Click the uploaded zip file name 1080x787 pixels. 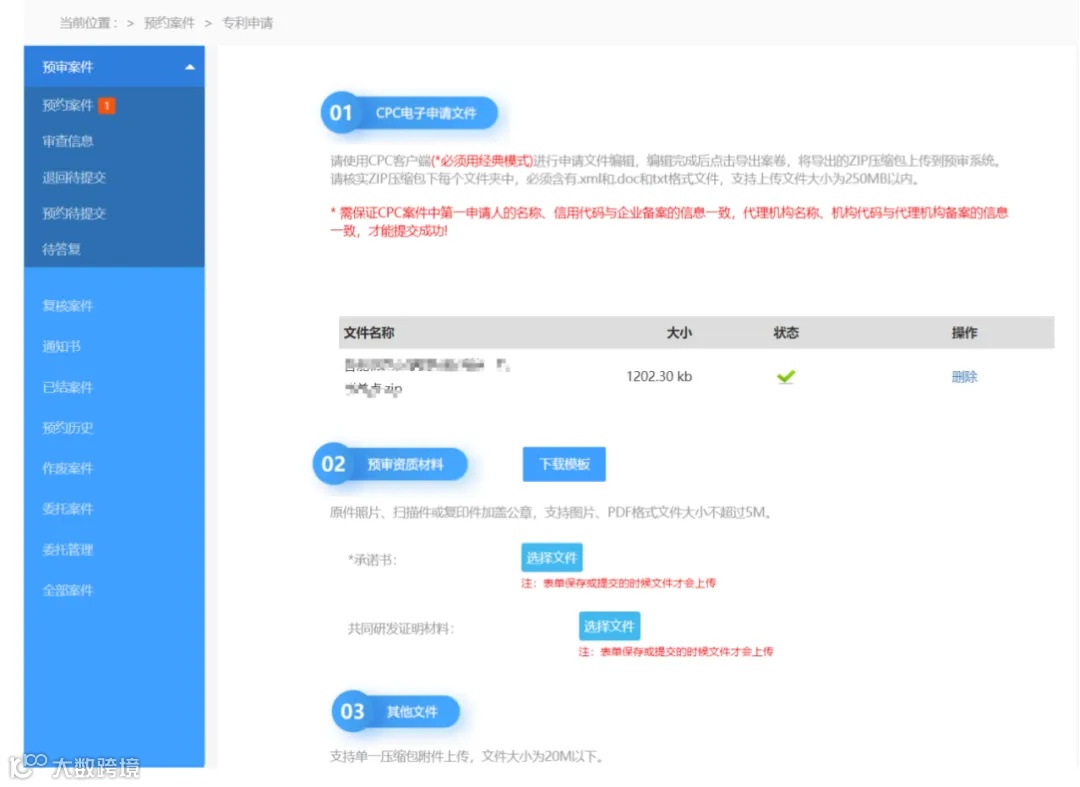tap(427, 377)
